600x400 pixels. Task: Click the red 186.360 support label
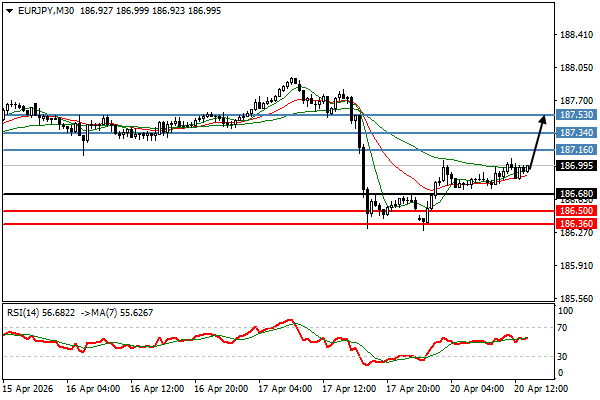tap(574, 224)
